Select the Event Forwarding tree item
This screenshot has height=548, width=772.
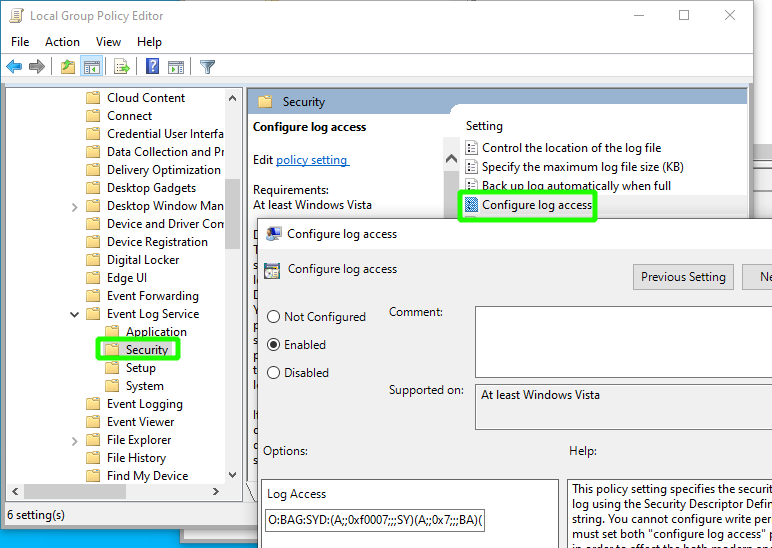pyautogui.click(x=153, y=296)
